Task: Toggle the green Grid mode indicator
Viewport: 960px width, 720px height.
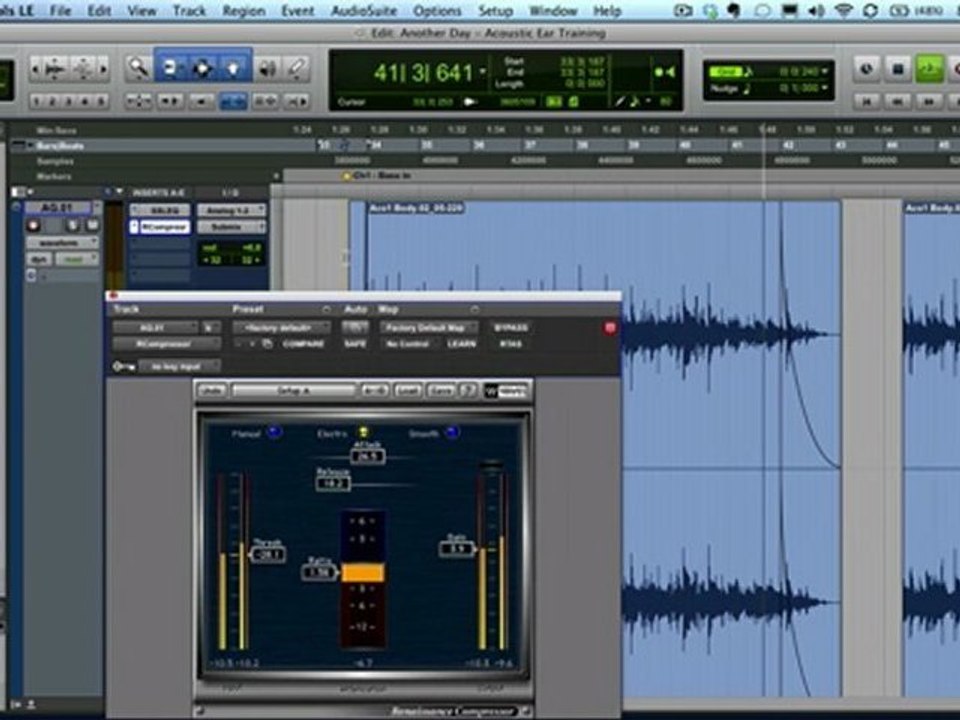Action: coord(726,72)
